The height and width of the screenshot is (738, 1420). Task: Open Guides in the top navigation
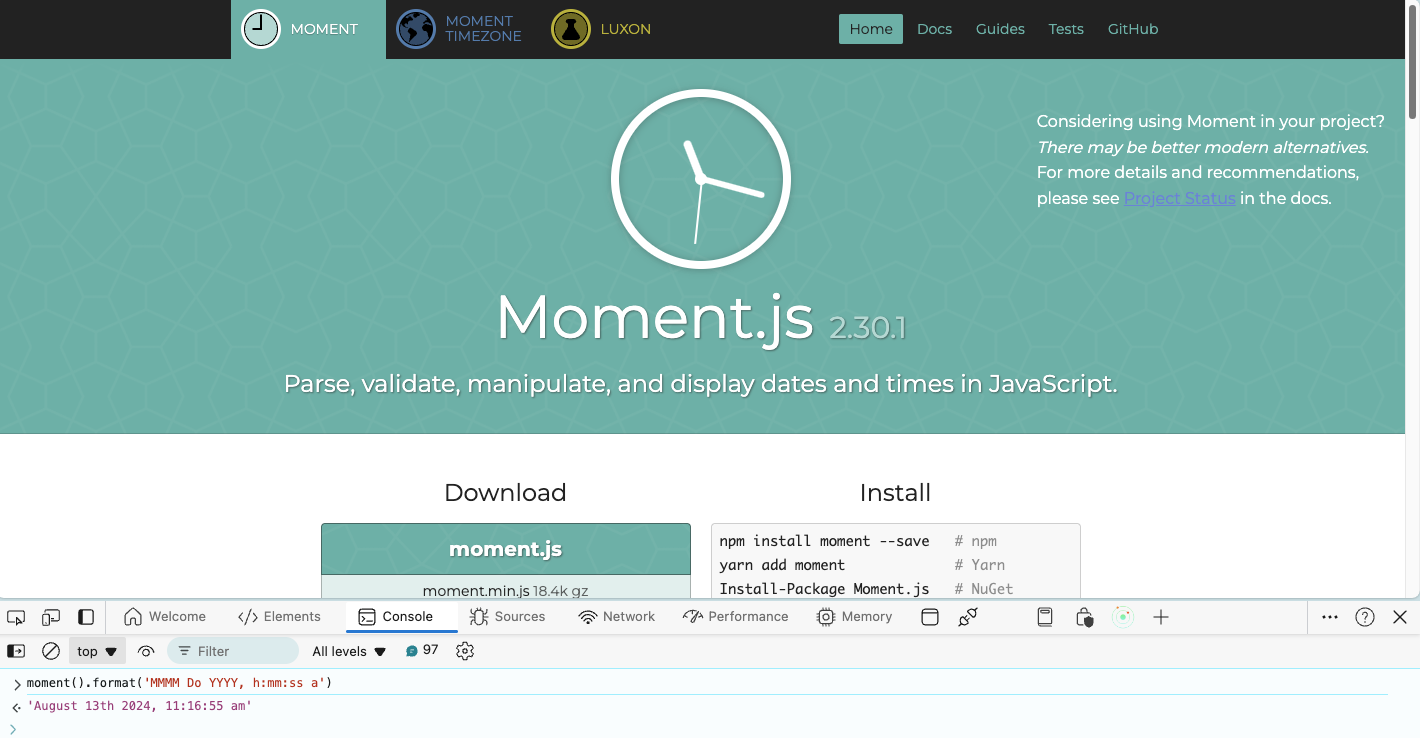1000,29
